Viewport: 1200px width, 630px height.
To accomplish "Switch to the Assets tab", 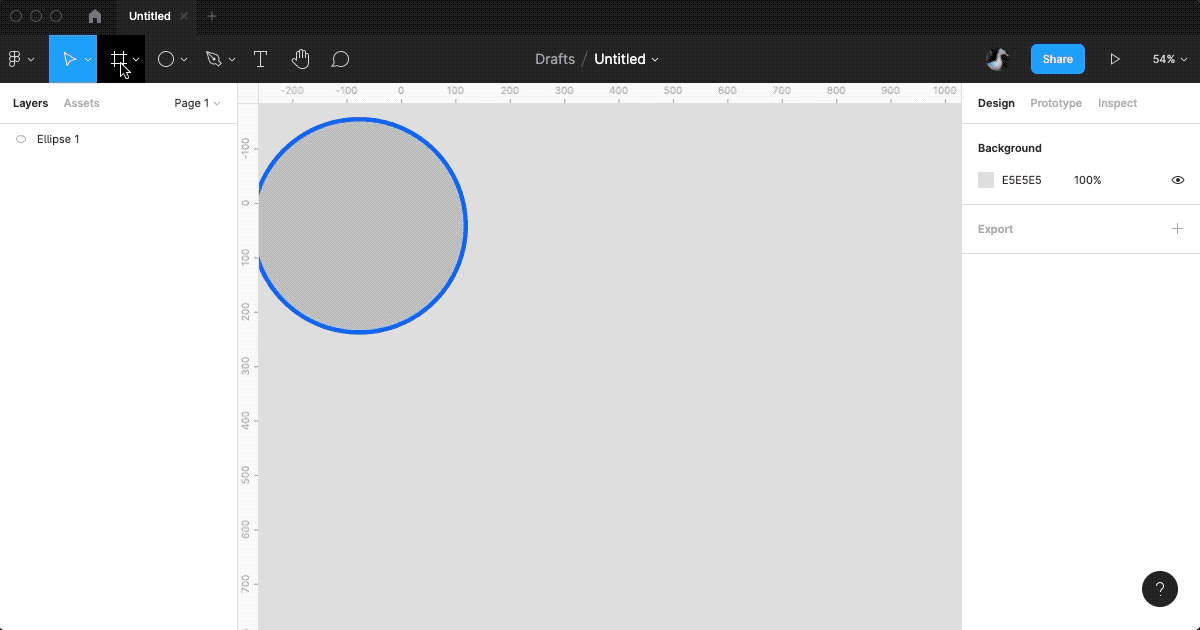I will tap(81, 103).
